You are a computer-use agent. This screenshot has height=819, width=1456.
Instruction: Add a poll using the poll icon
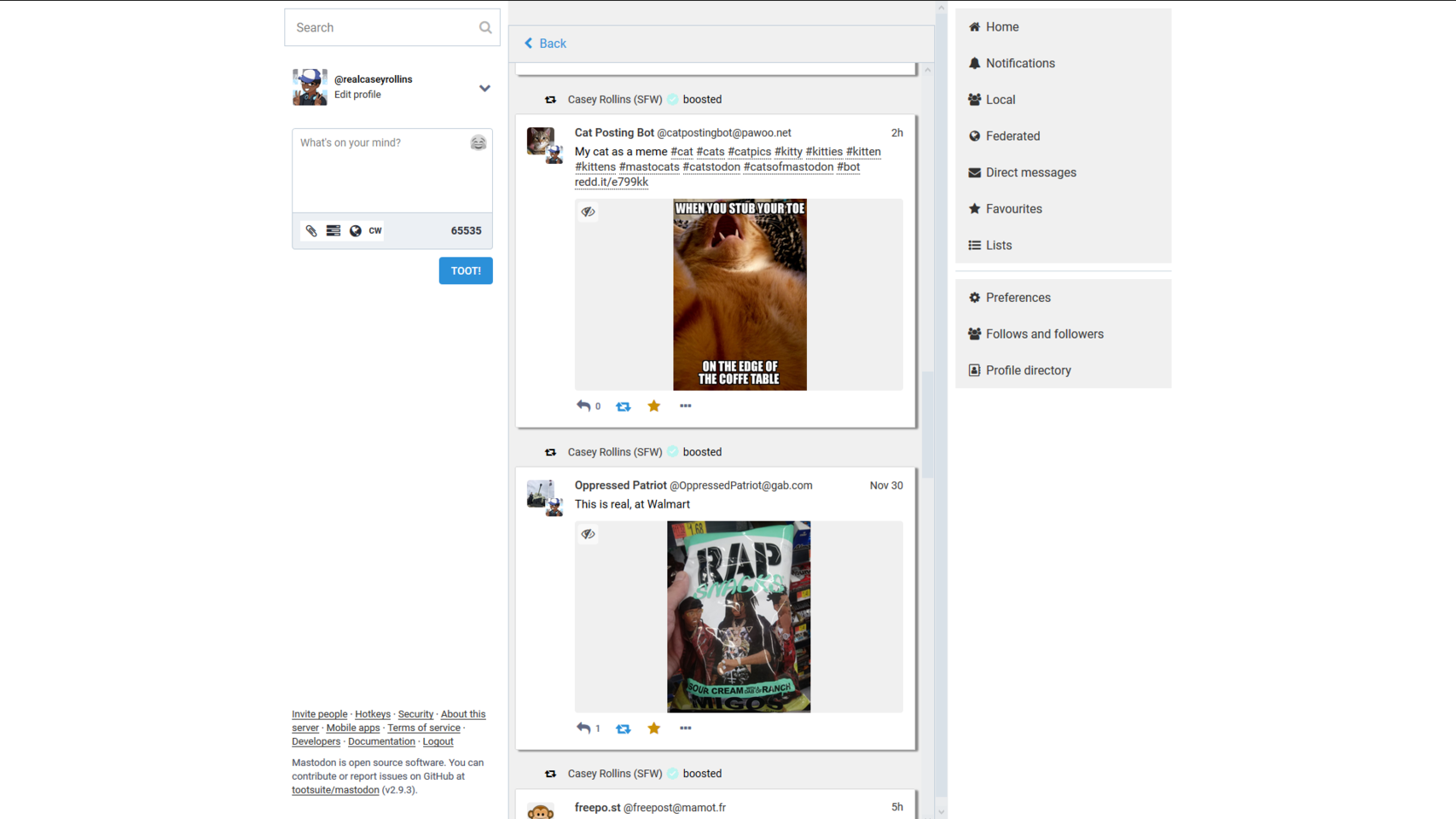coord(334,230)
